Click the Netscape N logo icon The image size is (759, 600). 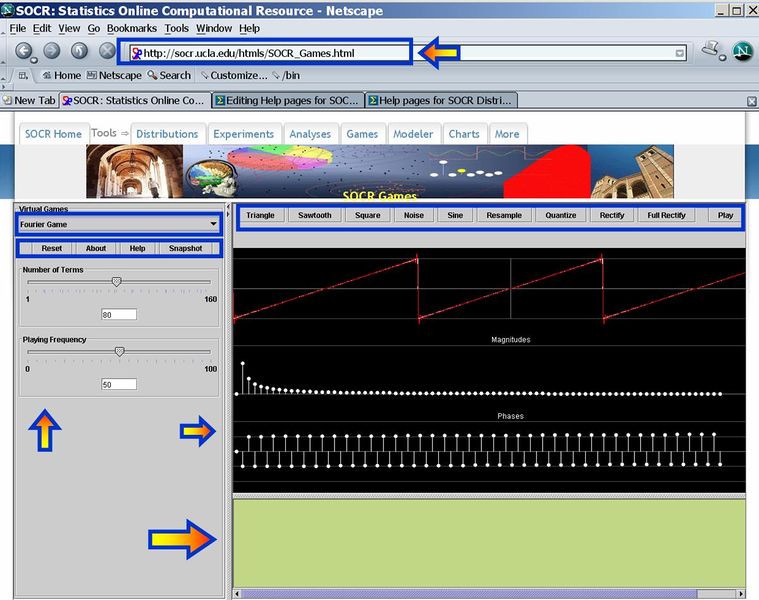(742, 51)
